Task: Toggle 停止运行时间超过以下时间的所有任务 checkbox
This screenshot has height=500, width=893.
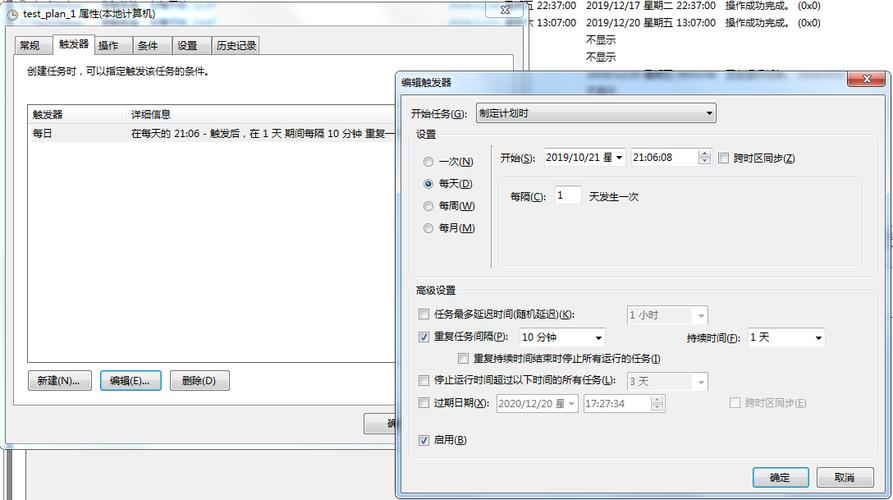Action: [x=424, y=380]
